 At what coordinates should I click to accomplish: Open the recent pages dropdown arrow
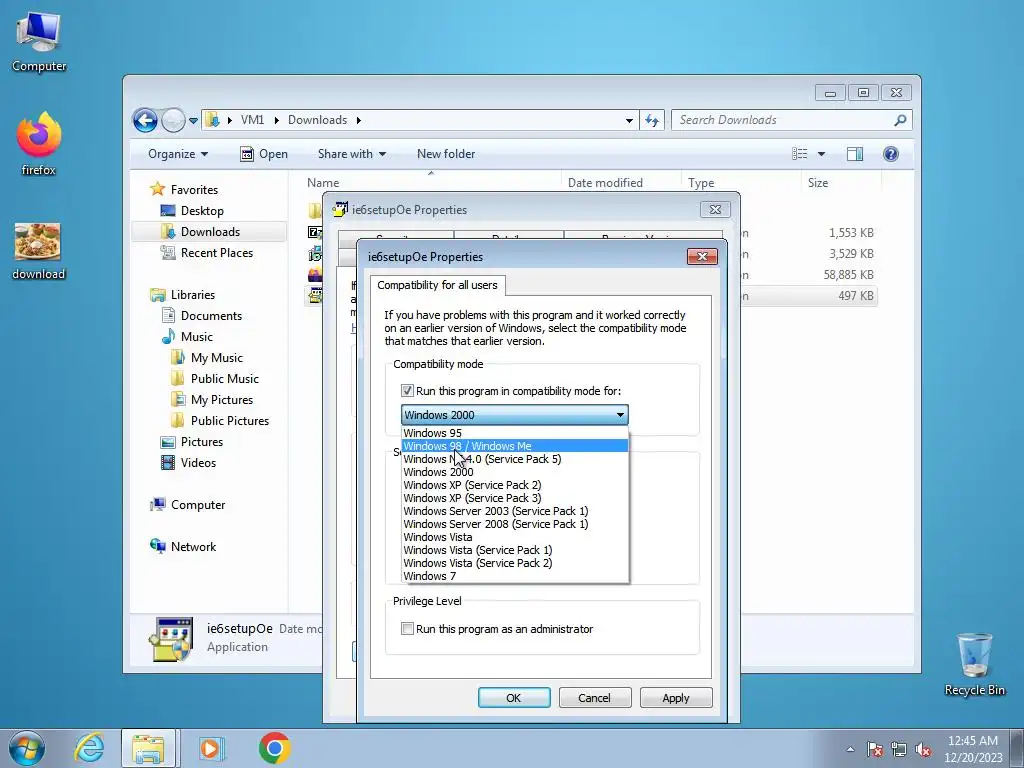coord(193,121)
